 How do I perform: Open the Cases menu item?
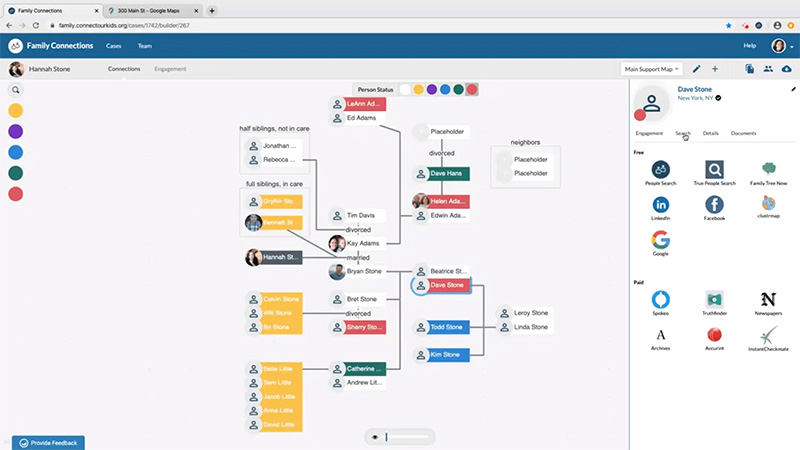pyautogui.click(x=113, y=46)
